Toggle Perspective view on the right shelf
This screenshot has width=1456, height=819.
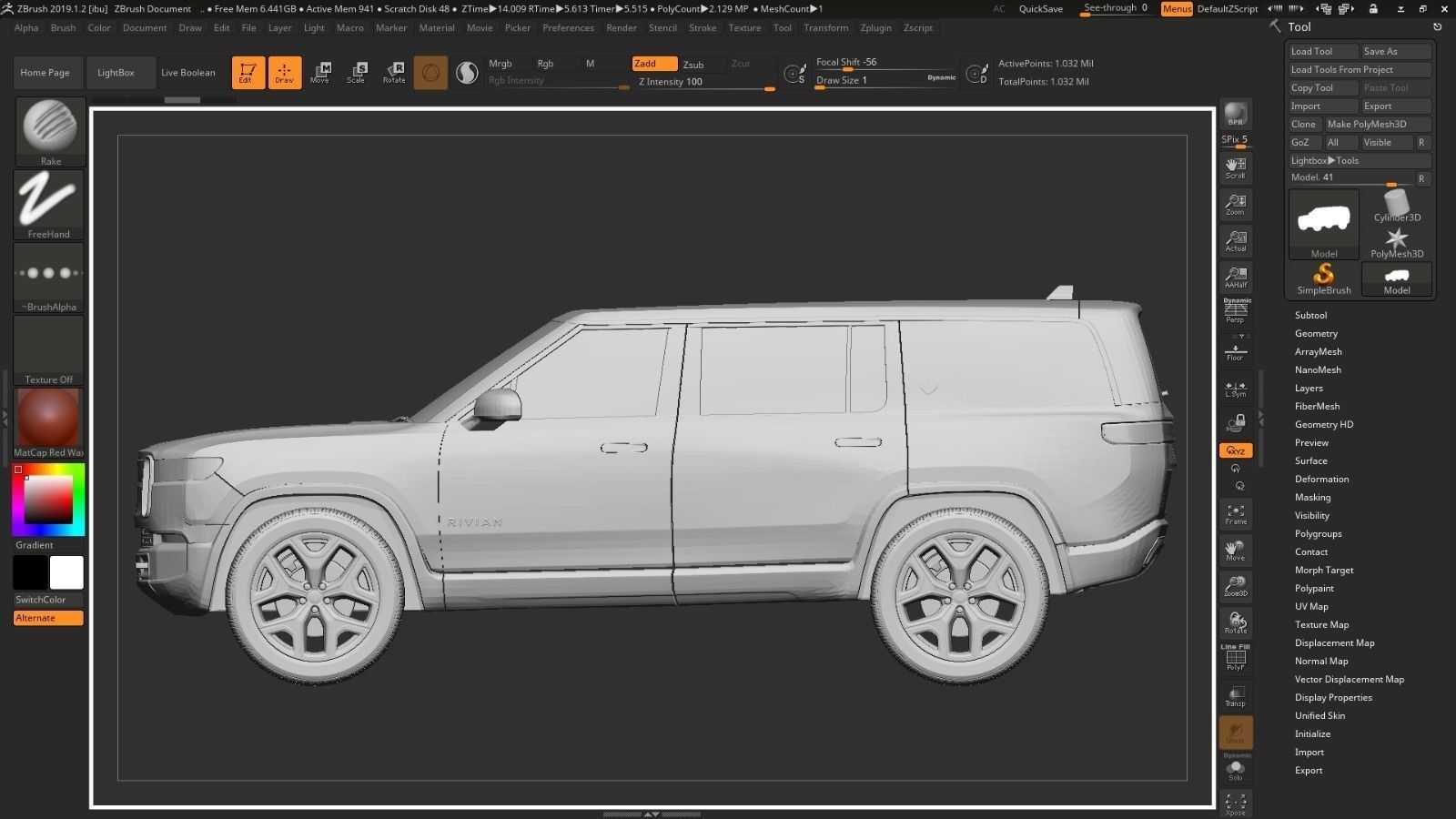[x=1235, y=312]
